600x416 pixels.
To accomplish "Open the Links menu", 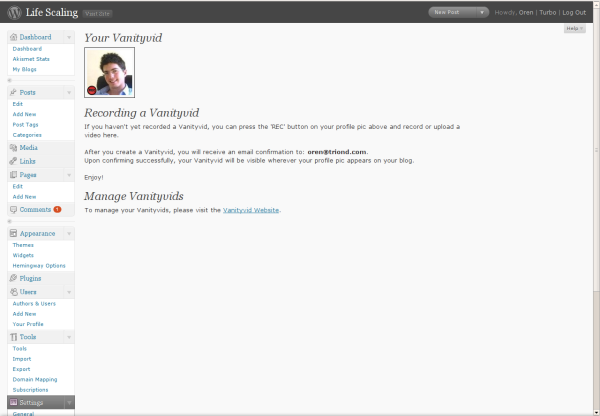I will pos(28,161).
